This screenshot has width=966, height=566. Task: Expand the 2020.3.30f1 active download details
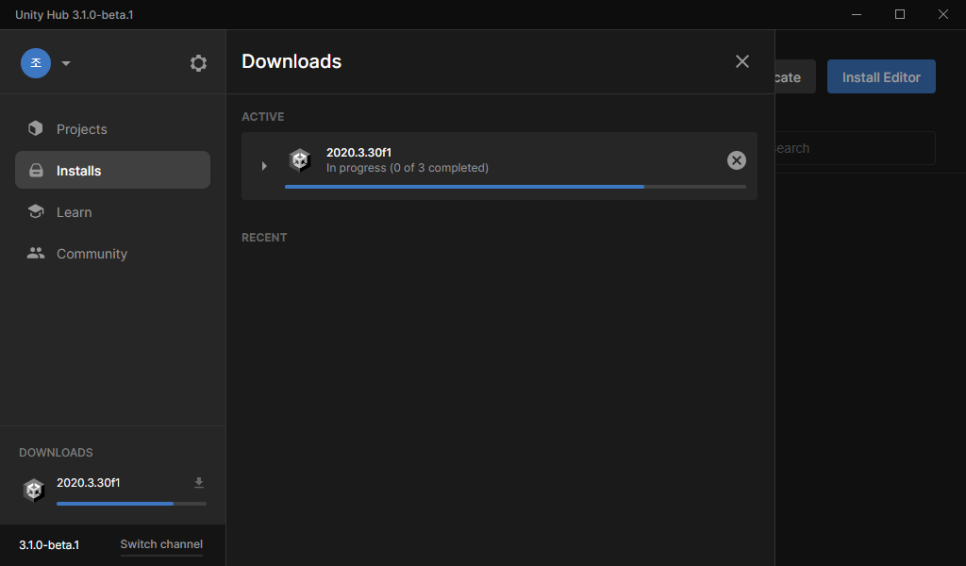[264, 166]
